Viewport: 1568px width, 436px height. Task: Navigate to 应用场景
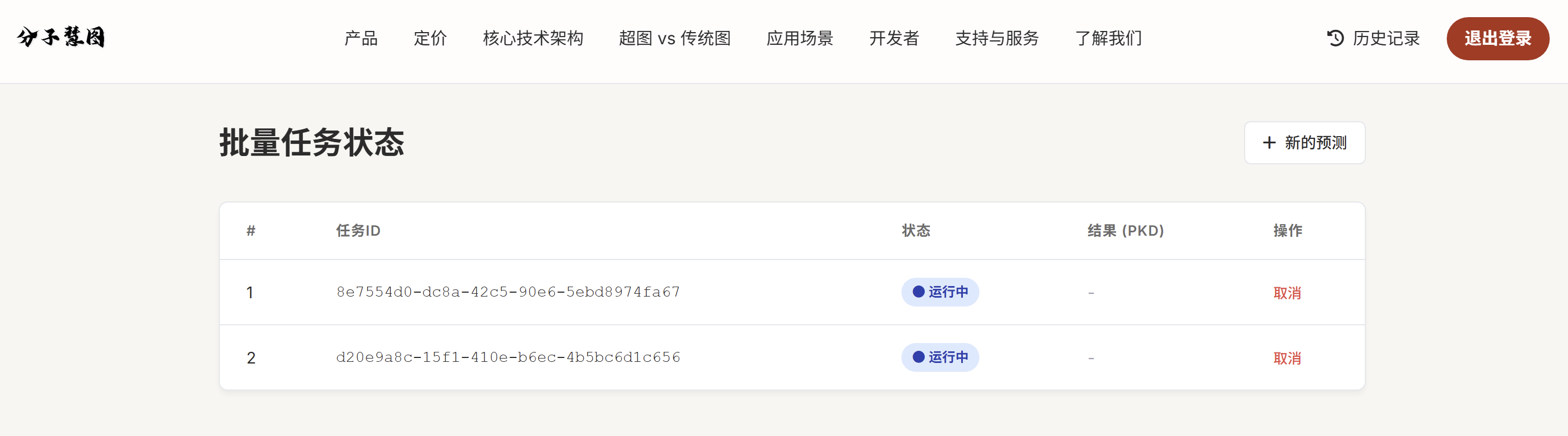tap(800, 38)
